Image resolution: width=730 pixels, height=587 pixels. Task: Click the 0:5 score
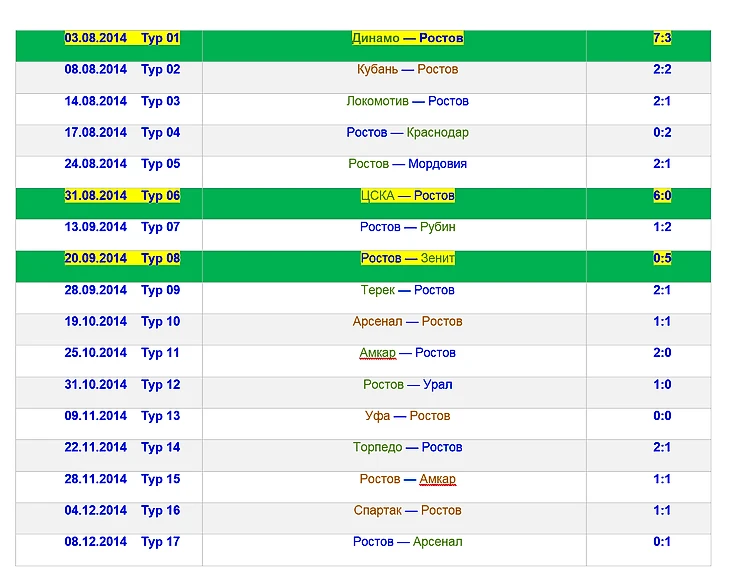click(662, 258)
